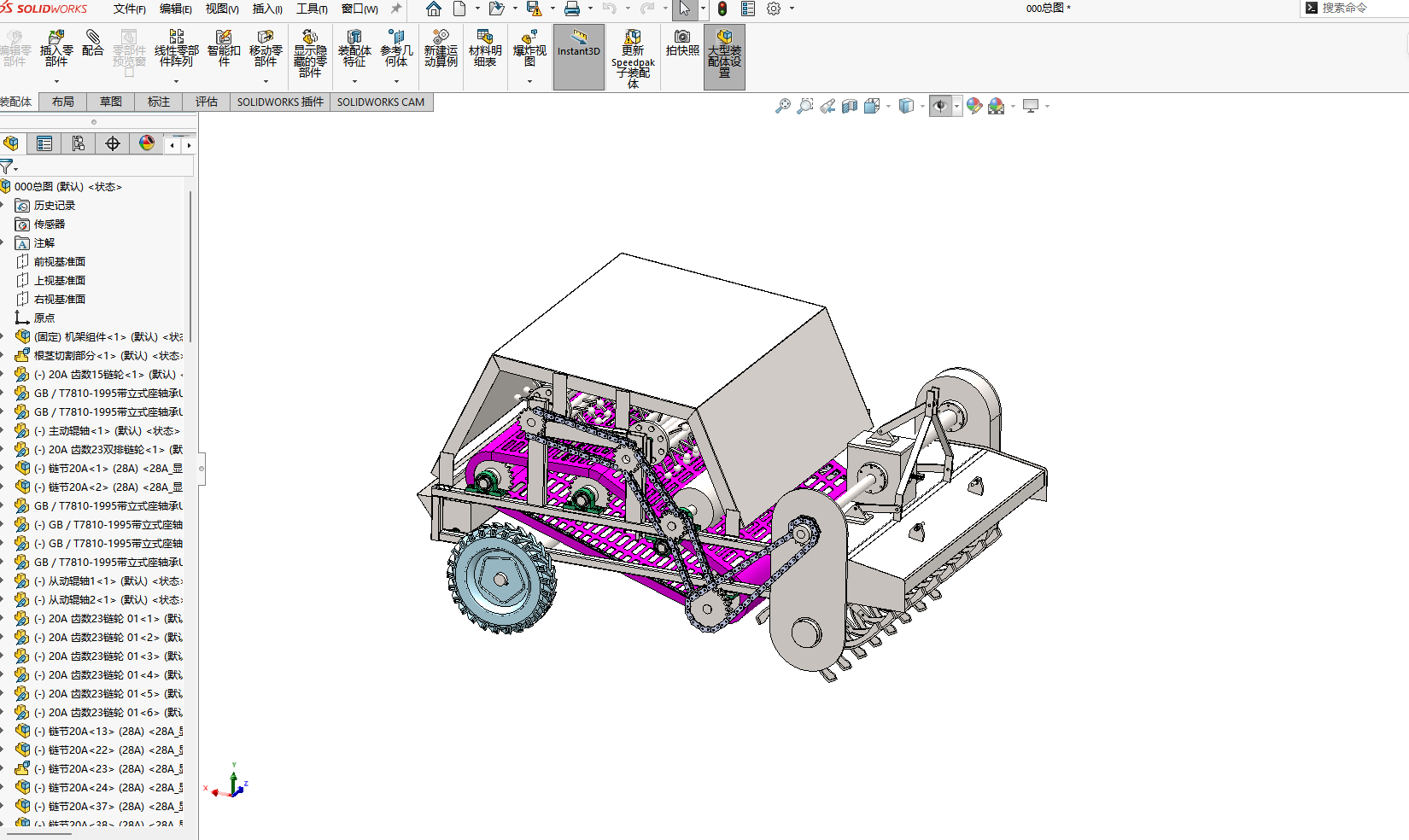This screenshot has height=840, width=1409.
Task: Open DisplayManager color ball tab
Action: pyautogui.click(x=147, y=143)
